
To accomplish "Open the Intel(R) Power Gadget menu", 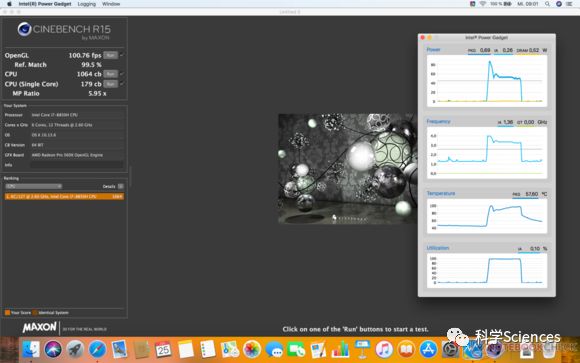I will coord(45,4).
